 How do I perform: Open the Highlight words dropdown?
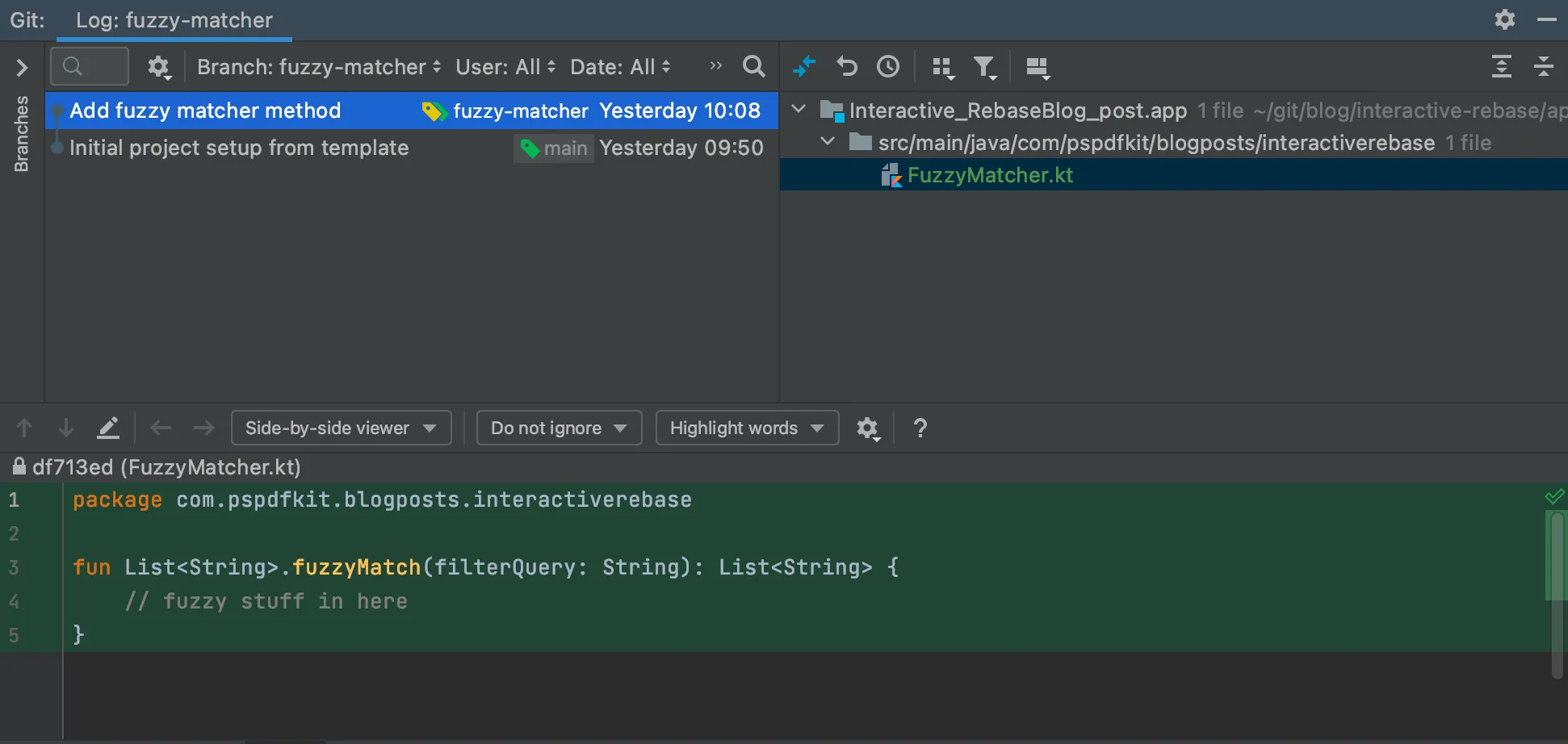click(746, 428)
